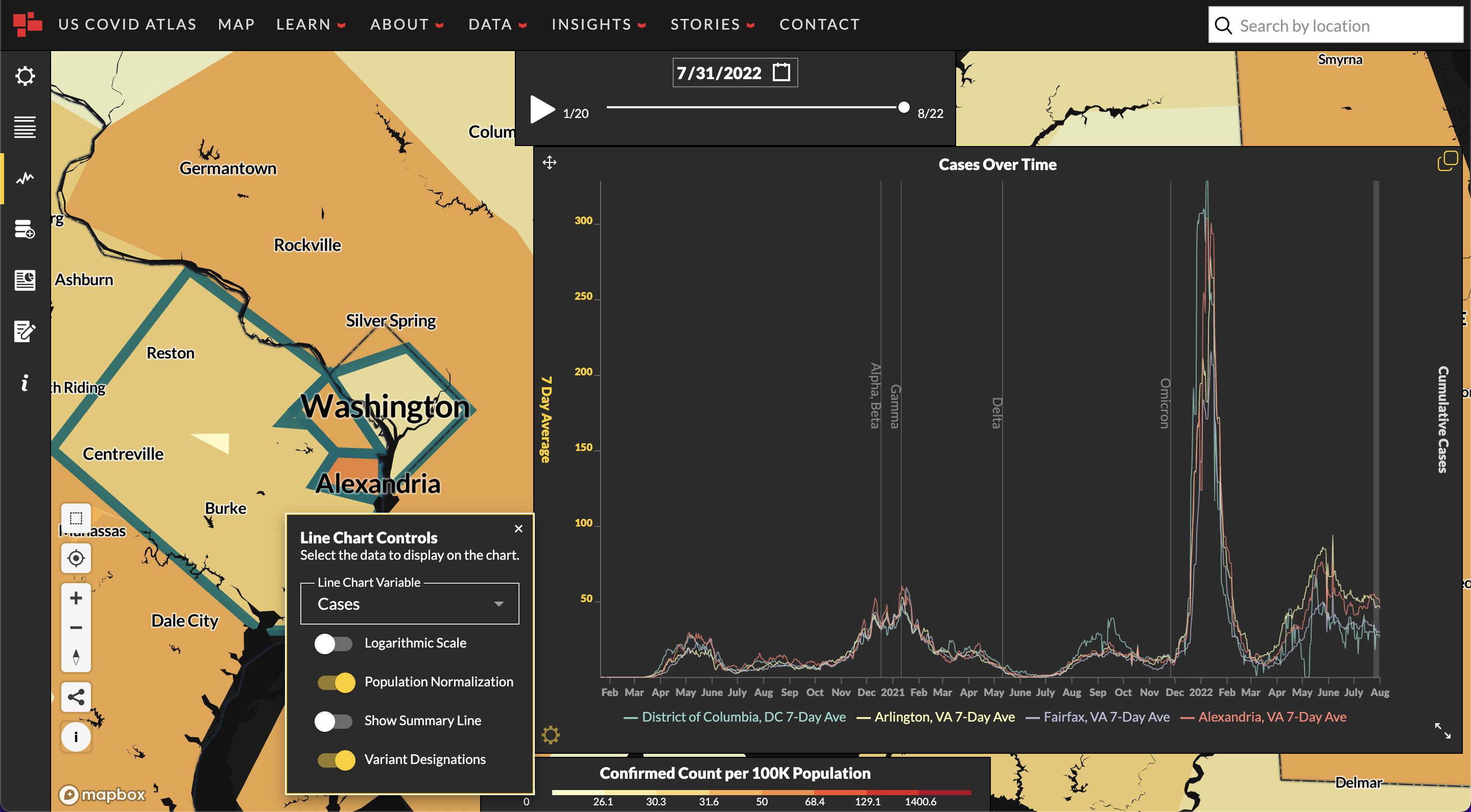
Task: Open the Line Chart Variable dropdown
Action: pyautogui.click(x=410, y=604)
